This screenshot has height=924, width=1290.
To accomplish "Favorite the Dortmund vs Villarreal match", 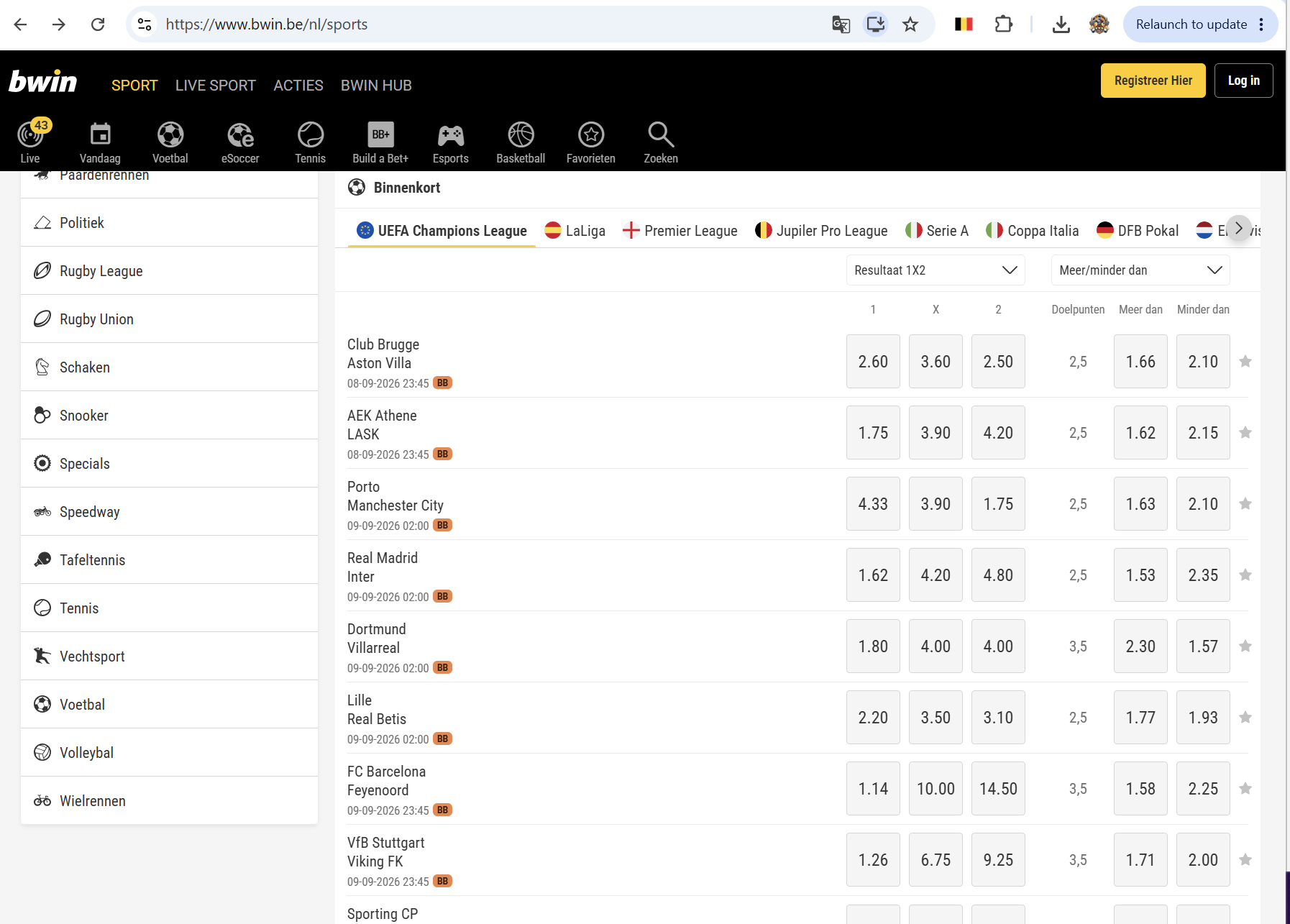I will [1245, 646].
